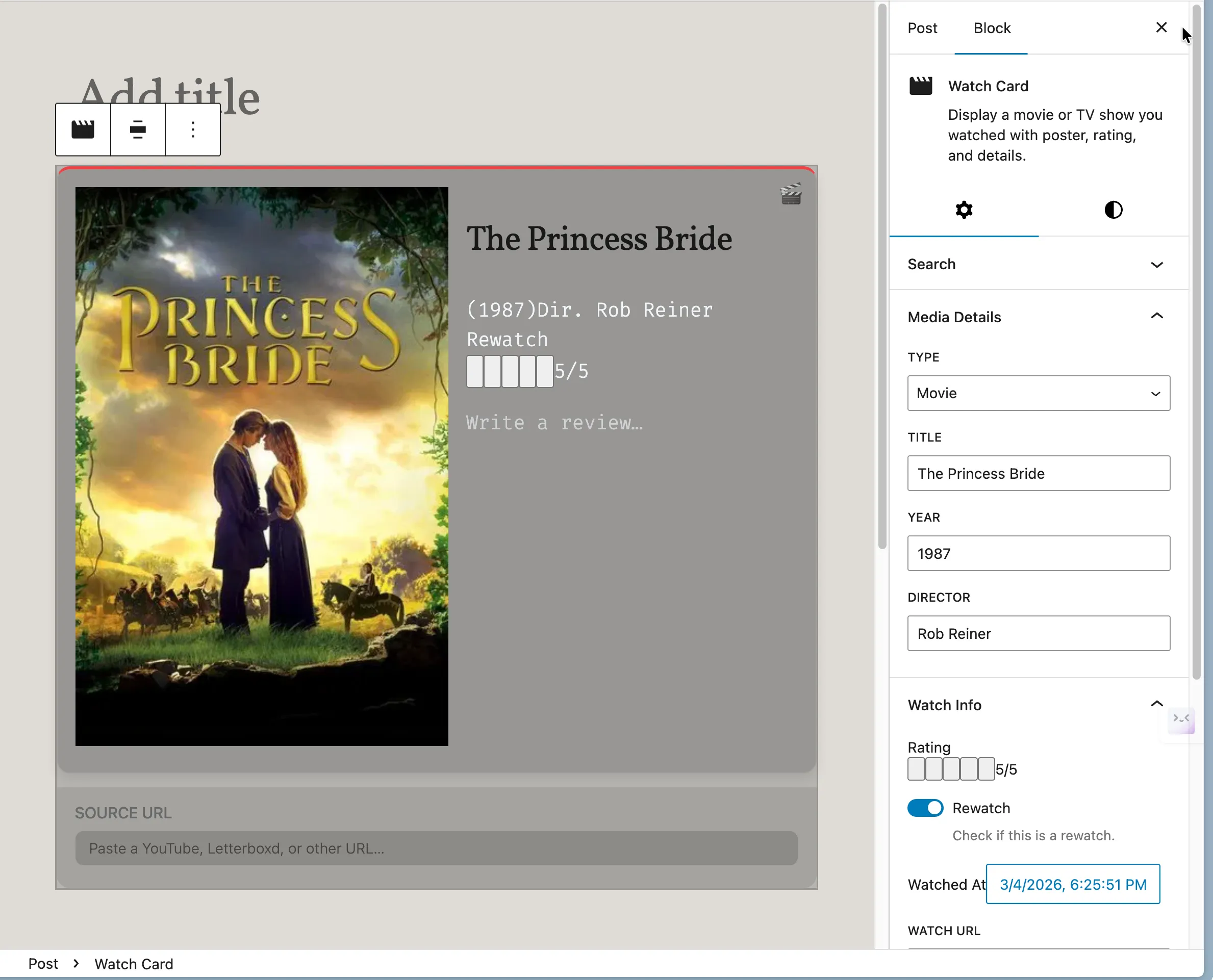Switch to the Post tab

click(922, 28)
